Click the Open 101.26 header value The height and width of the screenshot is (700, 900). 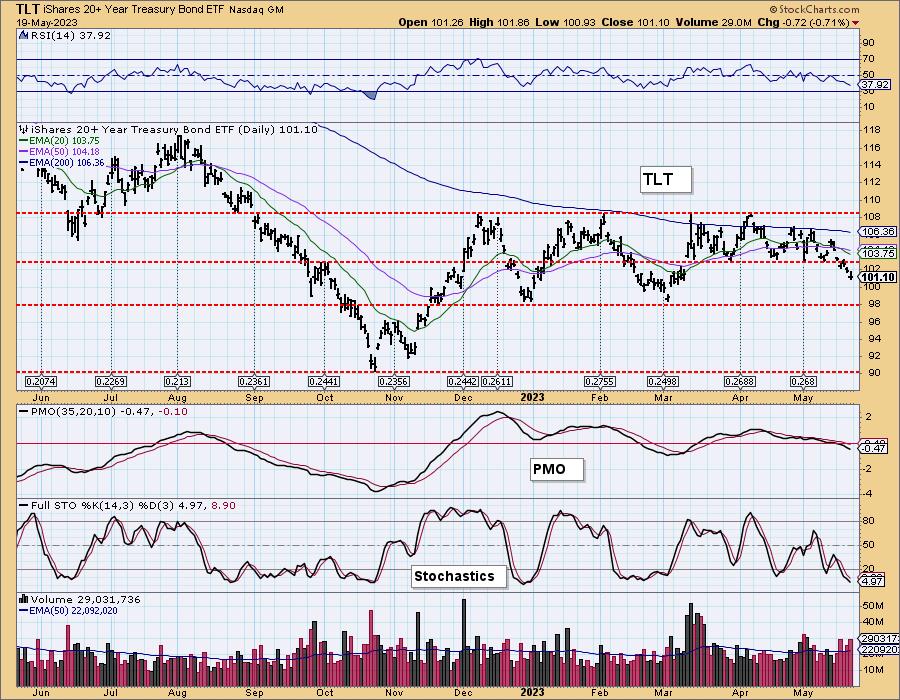(x=432, y=22)
